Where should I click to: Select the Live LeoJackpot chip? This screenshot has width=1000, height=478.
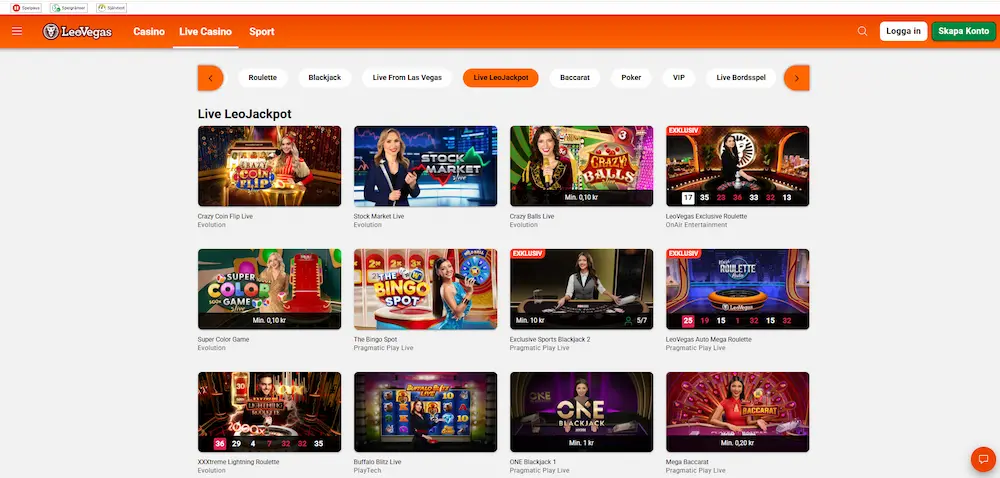tap(501, 78)
